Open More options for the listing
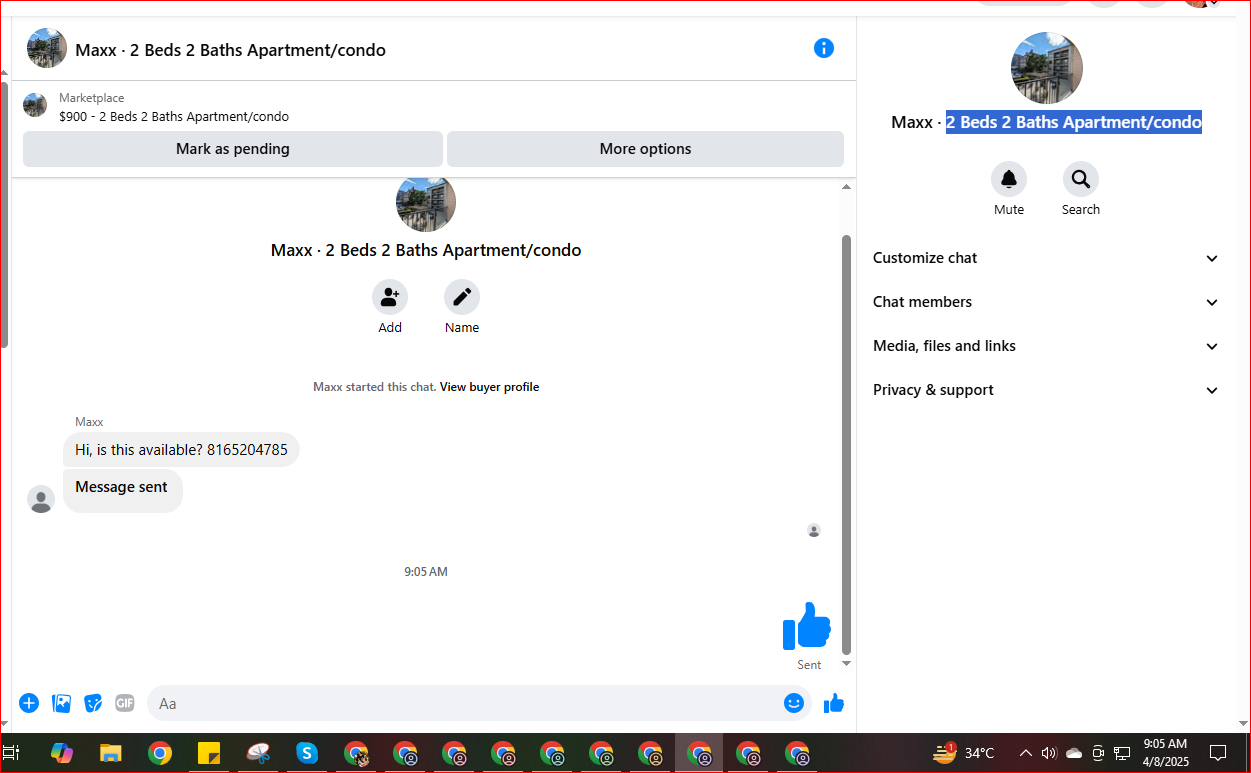This screenshot has height=773, width=1251. coord(645,149)
